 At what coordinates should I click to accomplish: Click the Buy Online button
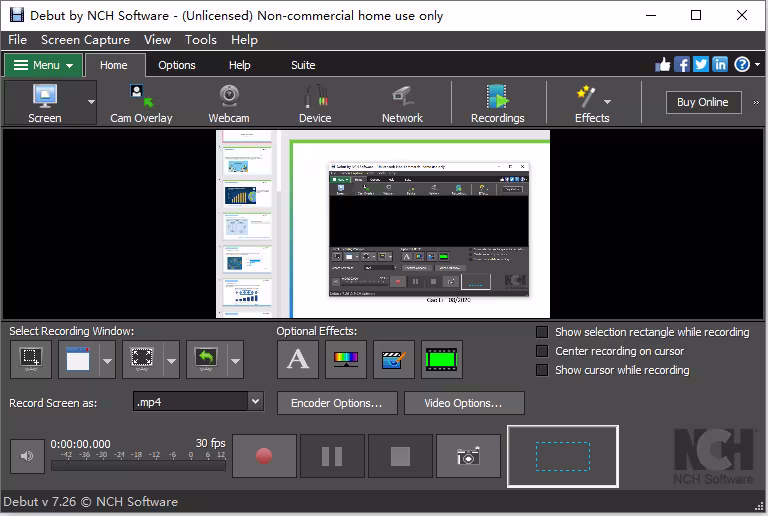[703, 102]
